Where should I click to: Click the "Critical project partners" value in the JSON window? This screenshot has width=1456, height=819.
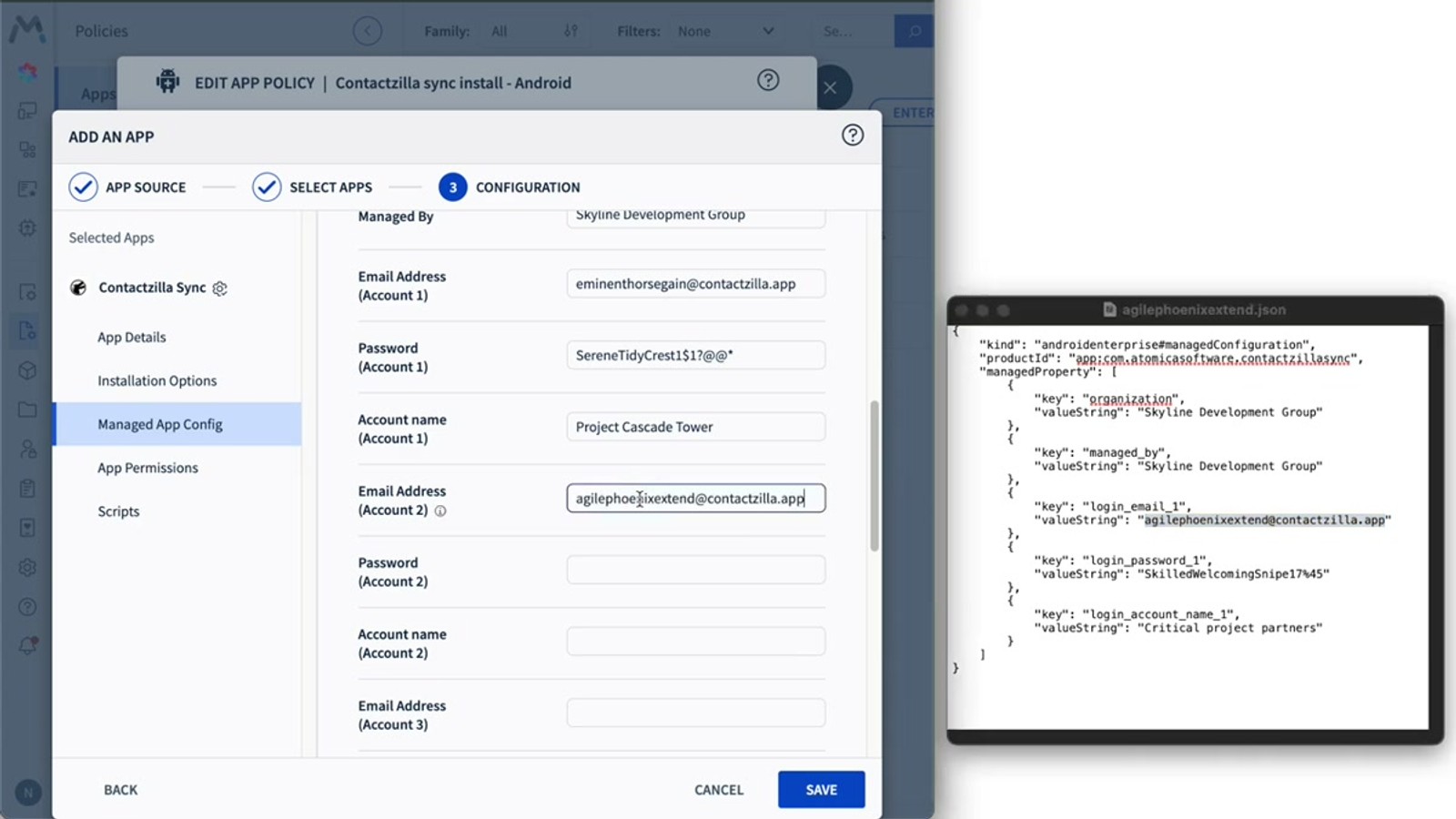tap(1229, 628)
